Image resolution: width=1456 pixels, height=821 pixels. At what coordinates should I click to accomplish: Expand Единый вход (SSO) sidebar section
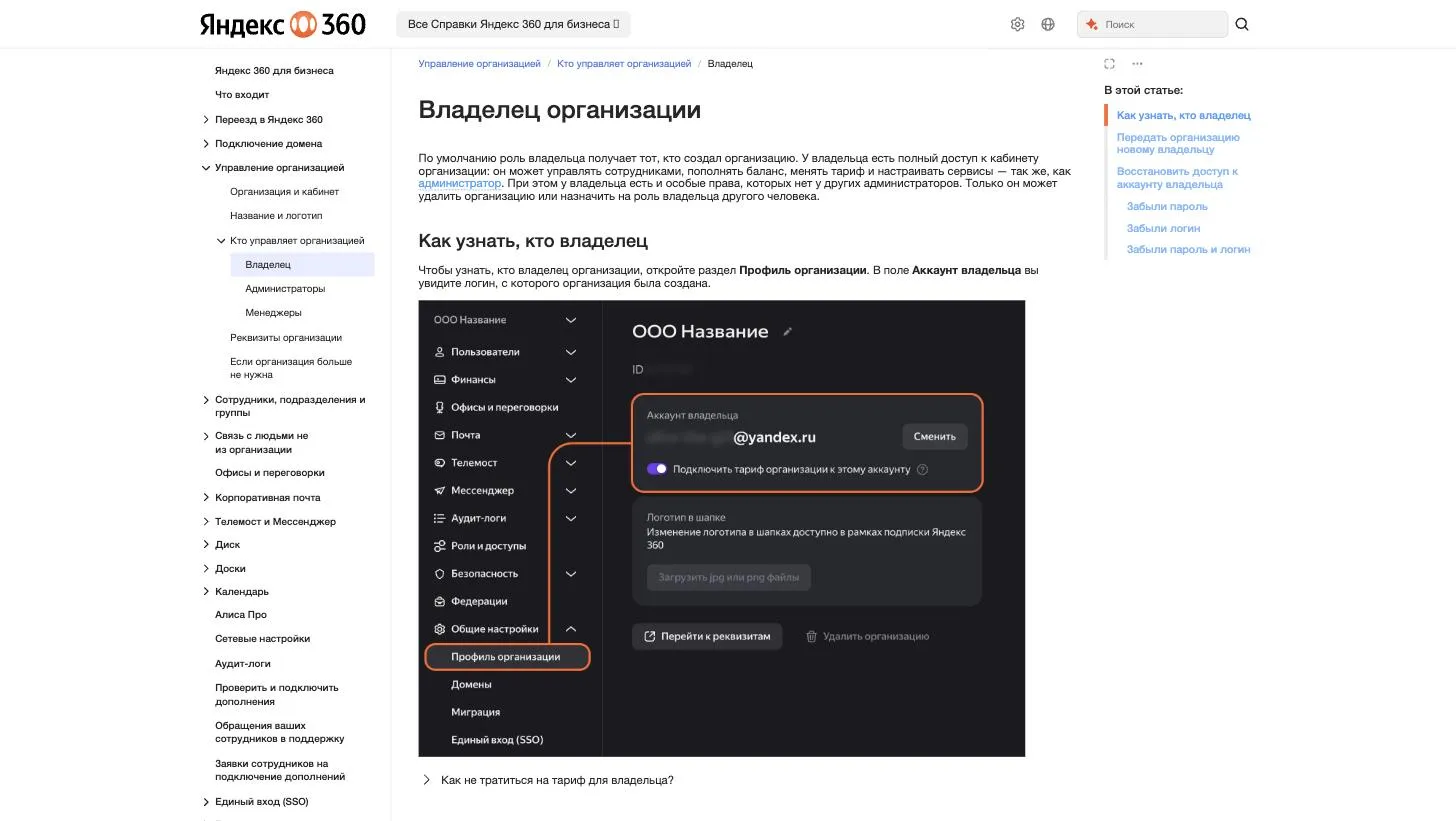(x=206, y=802)
